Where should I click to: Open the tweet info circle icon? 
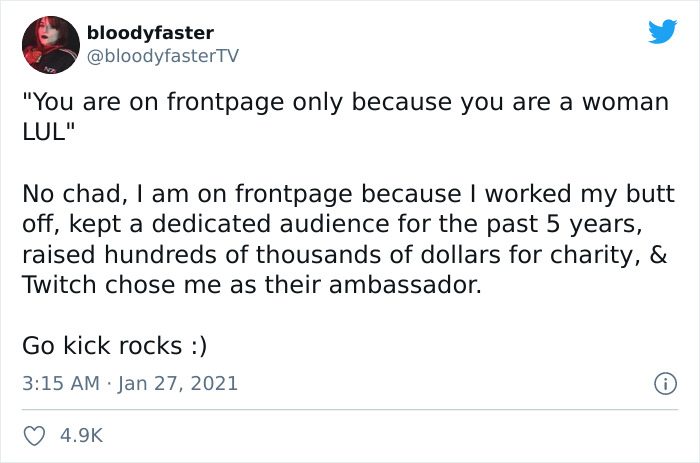click(661, 383)
